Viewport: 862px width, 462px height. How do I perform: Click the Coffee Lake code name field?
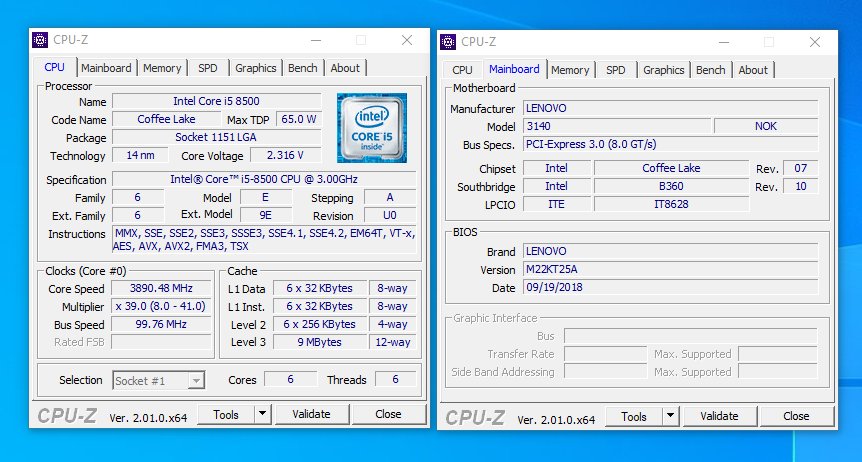166,119
